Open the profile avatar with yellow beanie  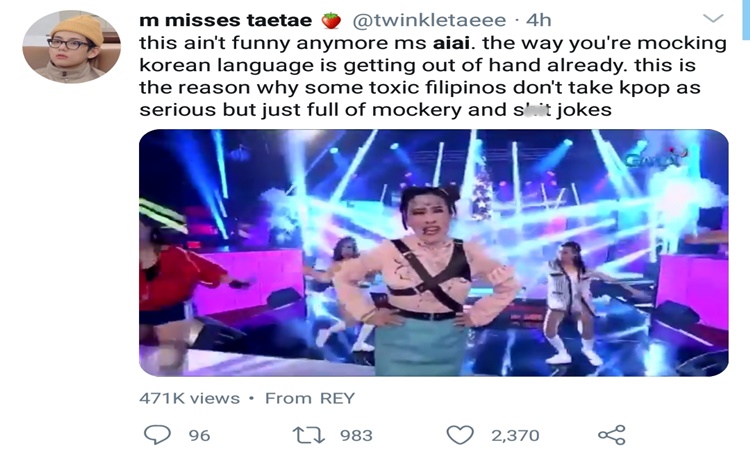pyautogui.click(x=71, y=47)
